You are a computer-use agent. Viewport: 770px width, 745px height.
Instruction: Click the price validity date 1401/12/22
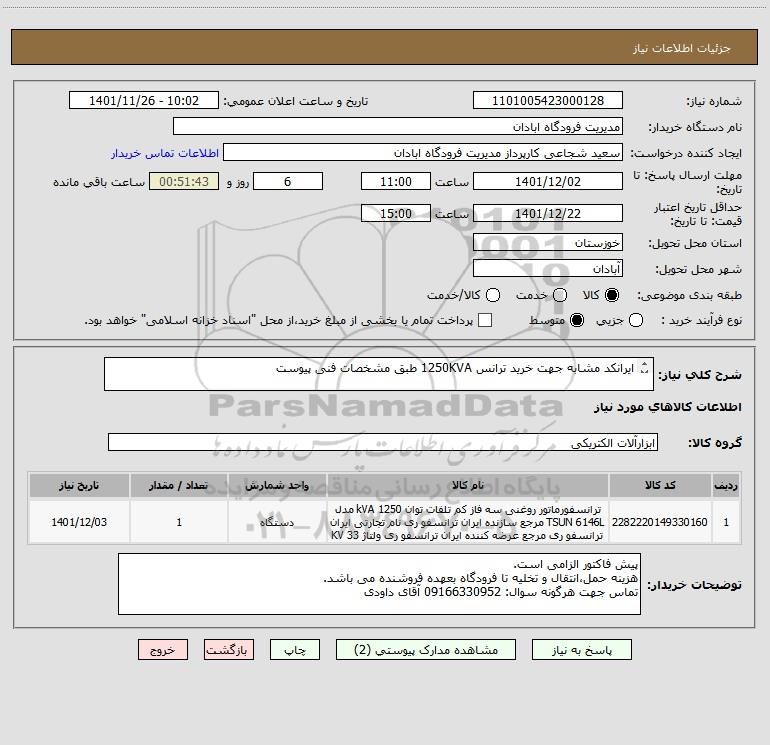pos(548,213)
